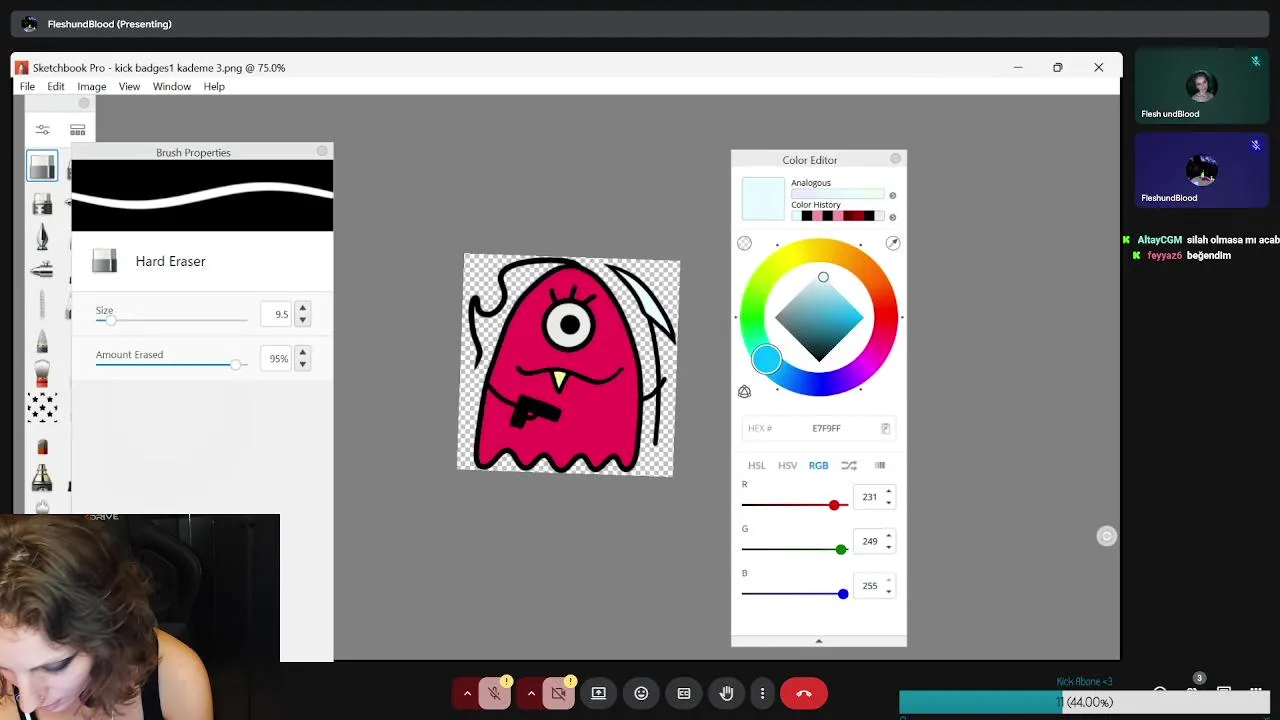Expand camera options arrow
Screen dimensions: 1280x720
pos(531,693)
